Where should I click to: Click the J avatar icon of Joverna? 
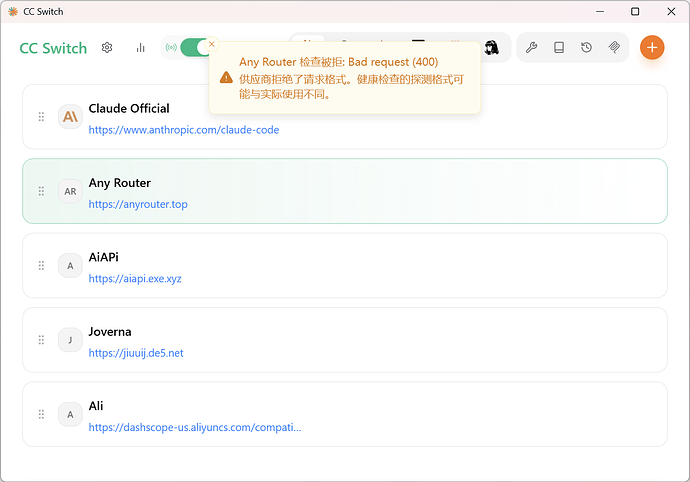click(x=70, y=340)
